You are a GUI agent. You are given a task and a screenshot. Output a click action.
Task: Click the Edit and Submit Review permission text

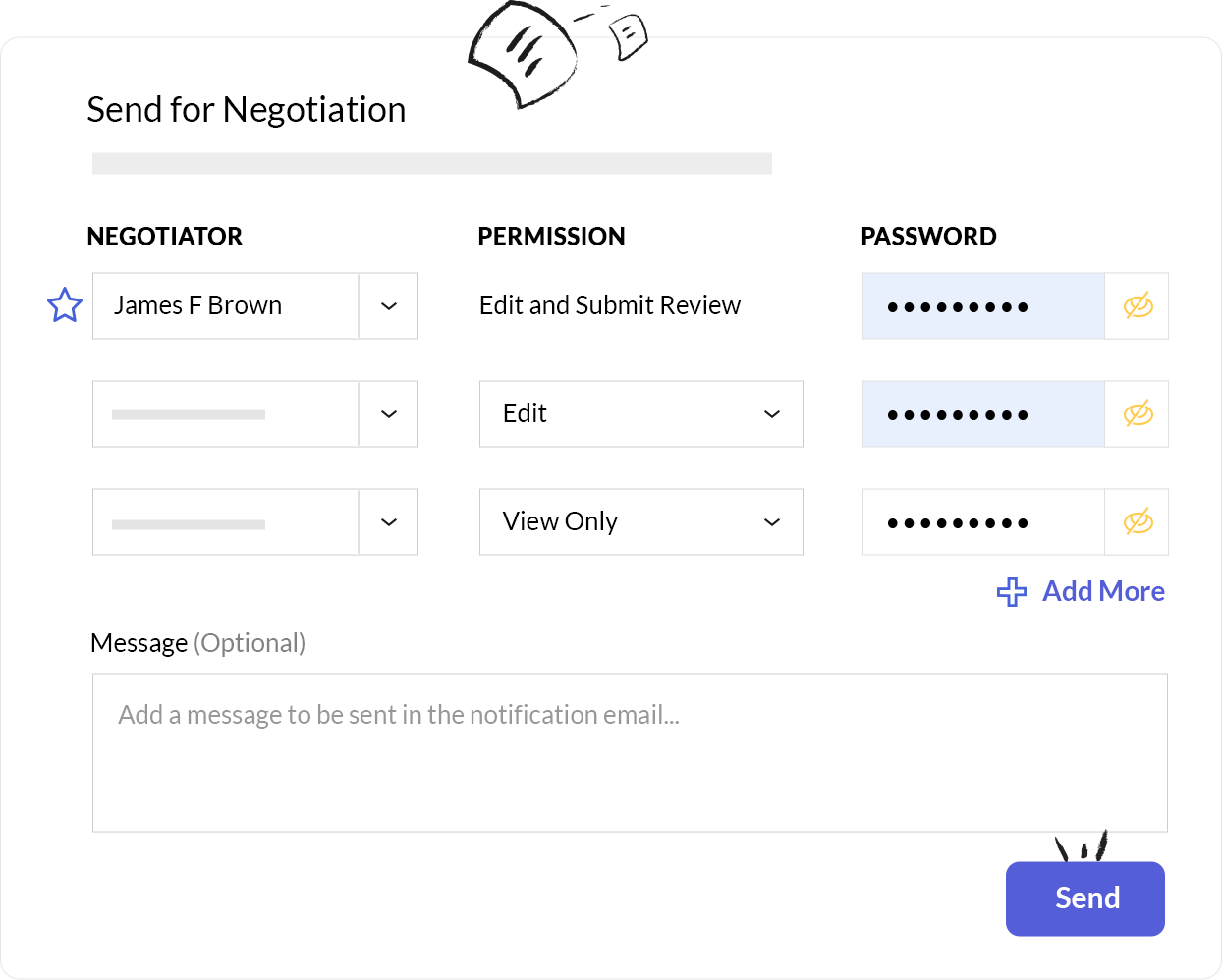point(609,305)
